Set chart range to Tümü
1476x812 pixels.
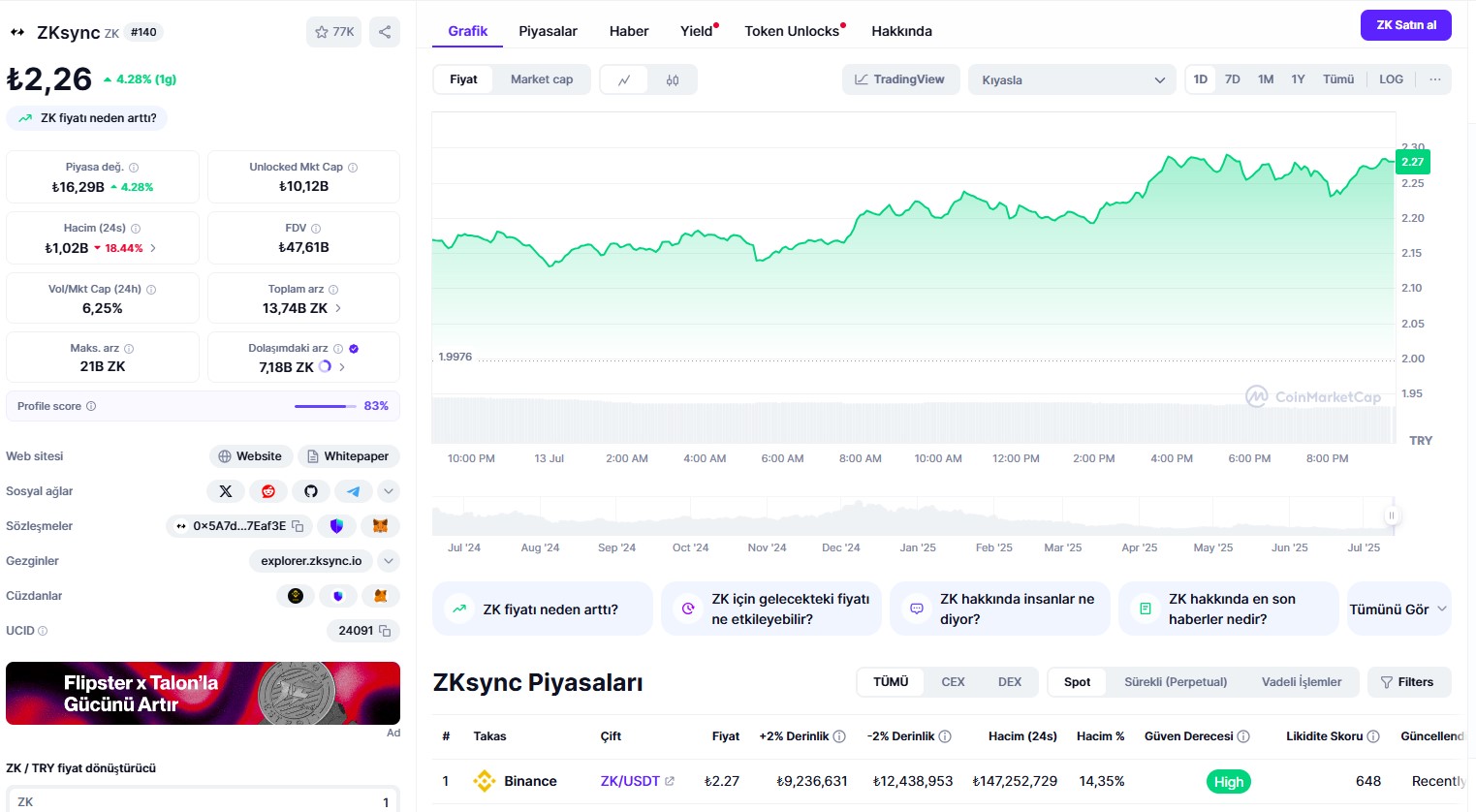click(1338, 79)
